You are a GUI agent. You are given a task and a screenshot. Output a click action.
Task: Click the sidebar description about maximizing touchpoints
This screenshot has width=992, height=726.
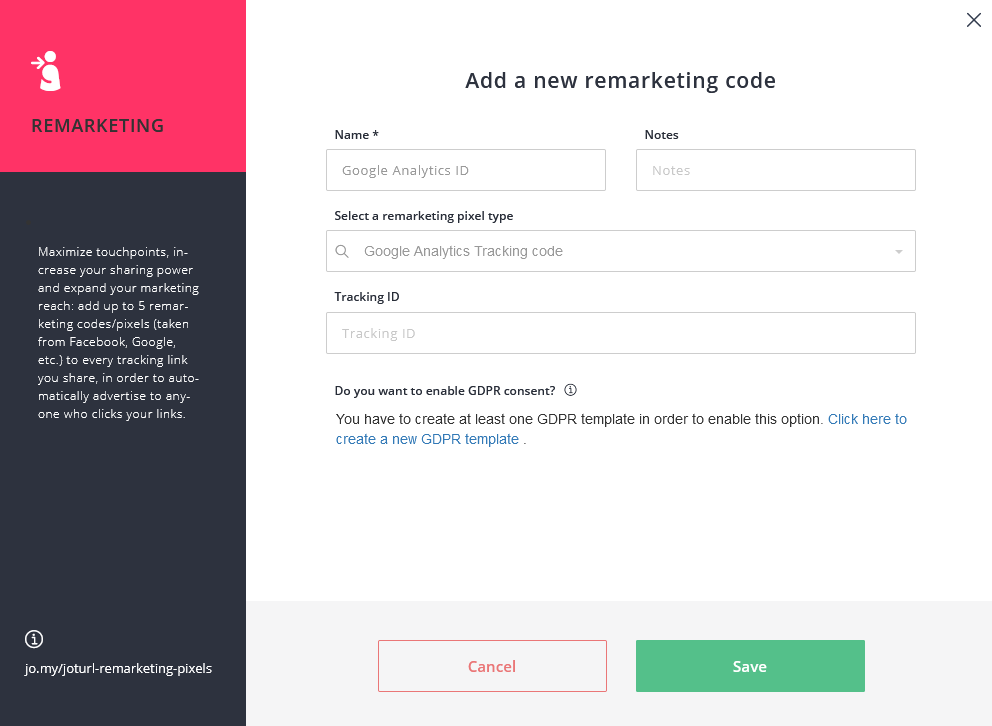point(118,333)
